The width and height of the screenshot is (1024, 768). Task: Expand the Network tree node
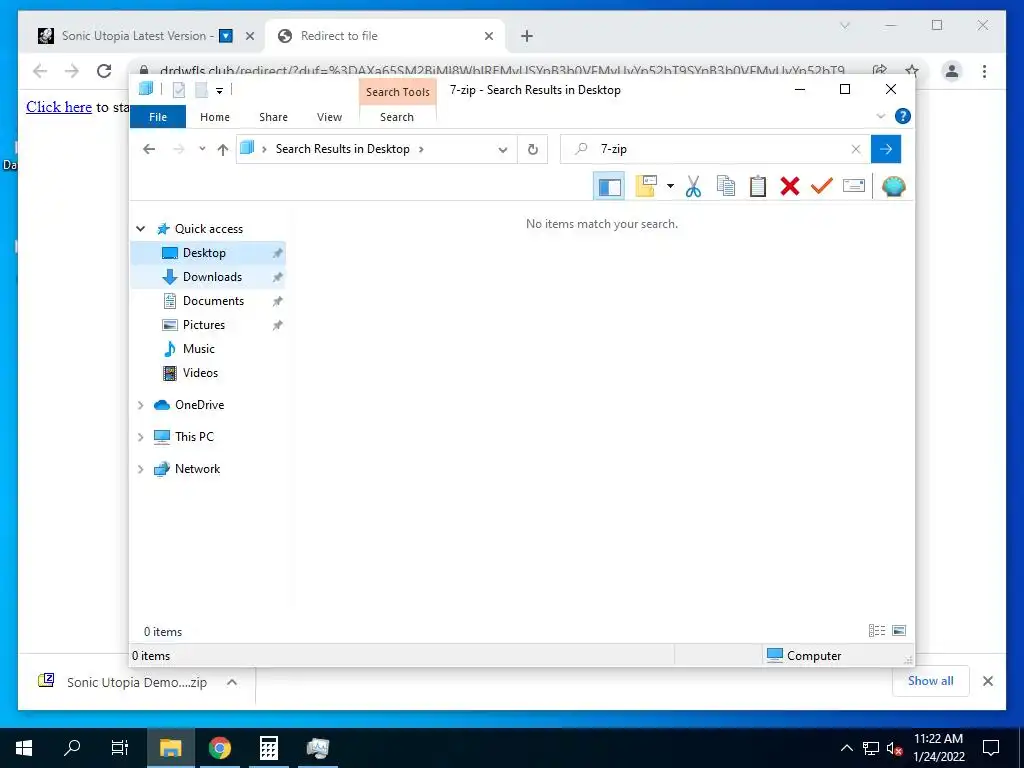[140, 469]
